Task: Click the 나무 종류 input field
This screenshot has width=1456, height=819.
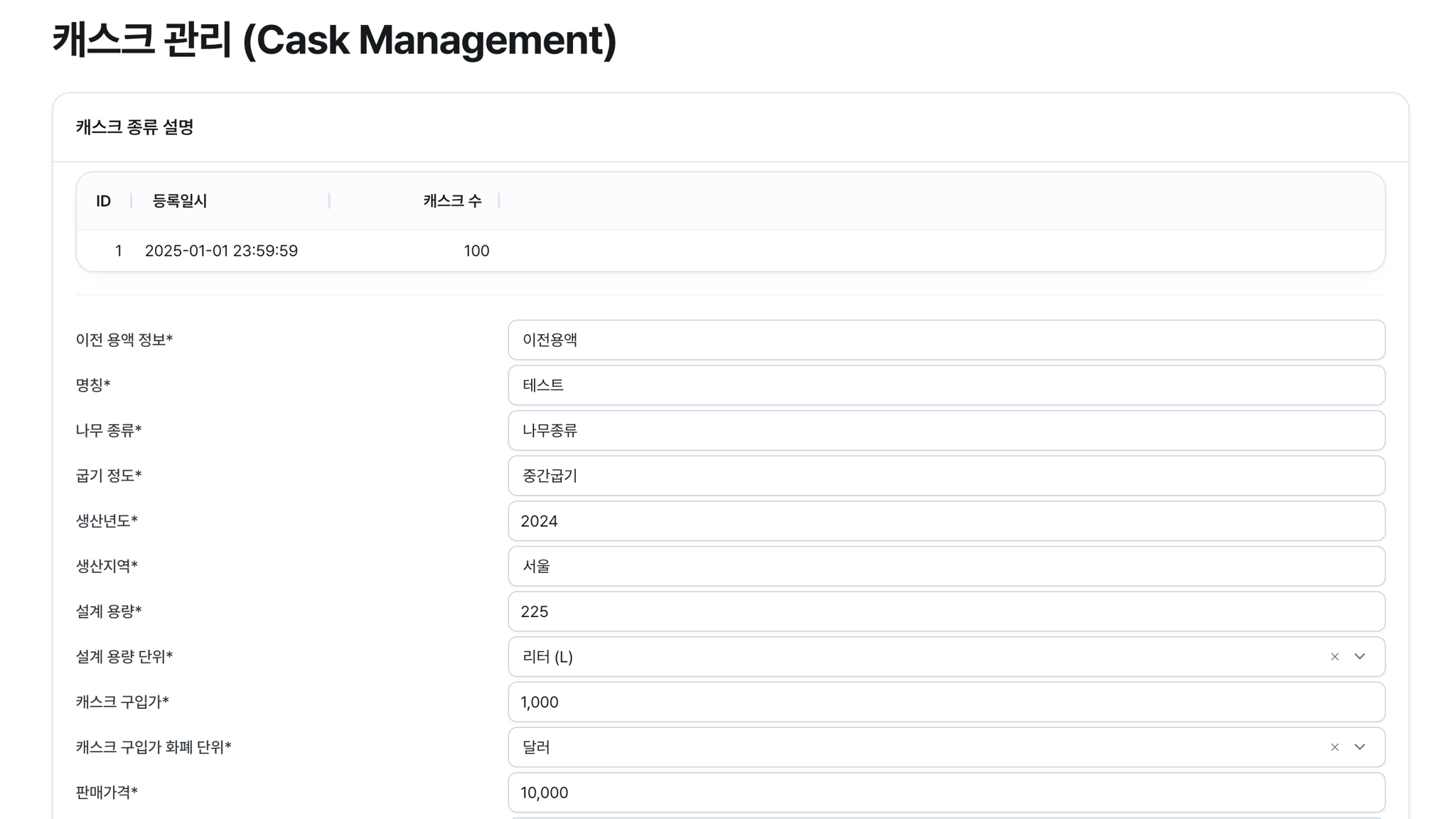Action: (946, 430)
